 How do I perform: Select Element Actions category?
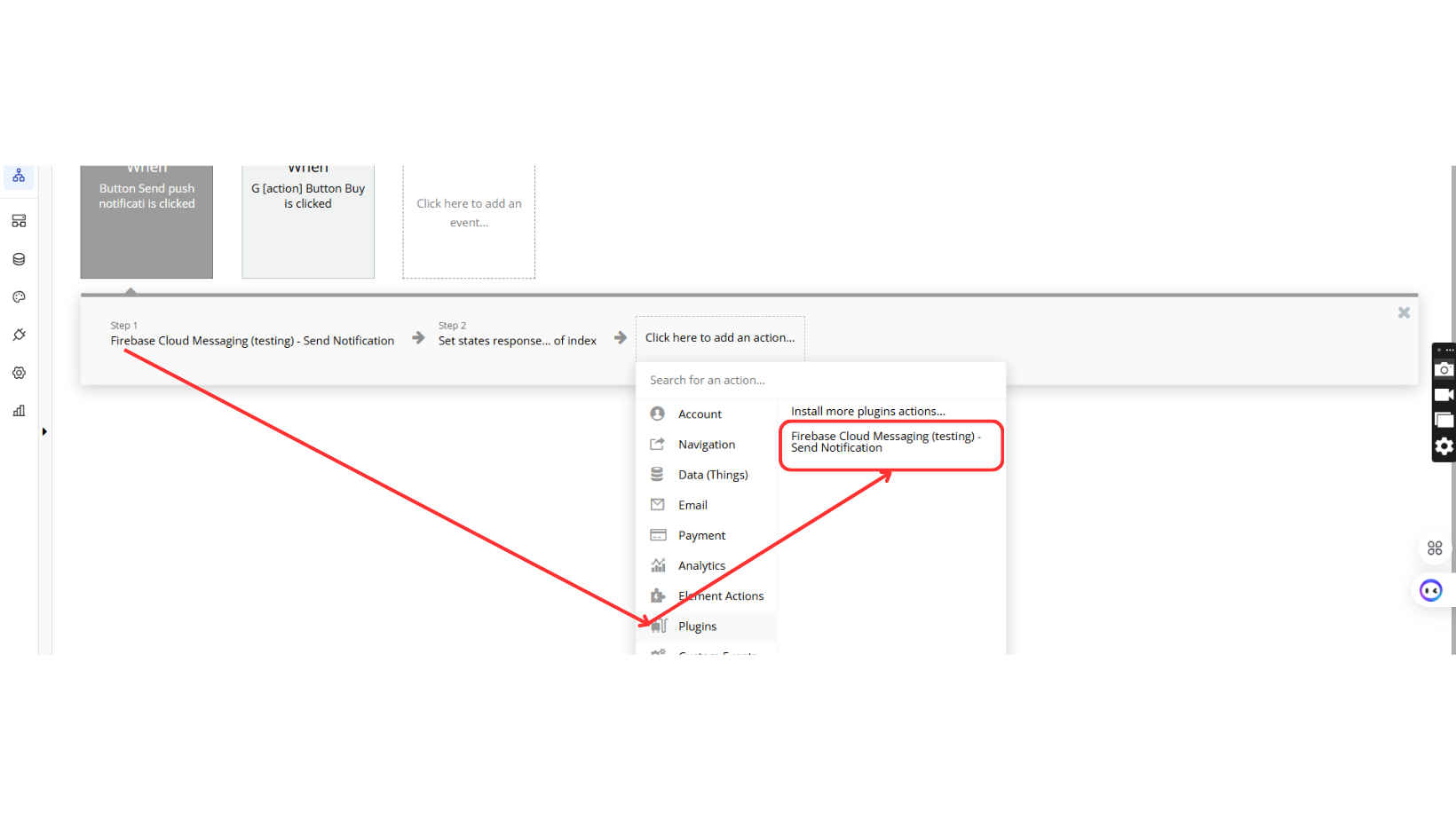click(707, 596)
